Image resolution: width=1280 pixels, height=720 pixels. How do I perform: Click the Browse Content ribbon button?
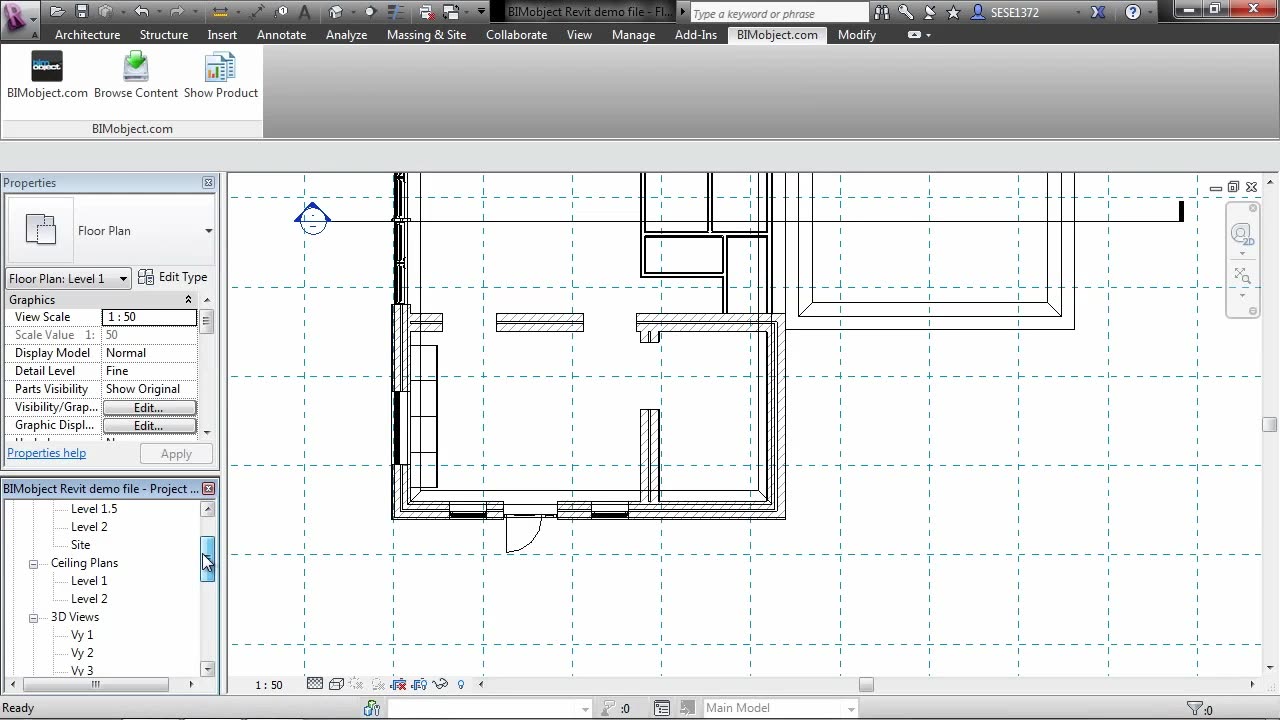pos(136,76)
